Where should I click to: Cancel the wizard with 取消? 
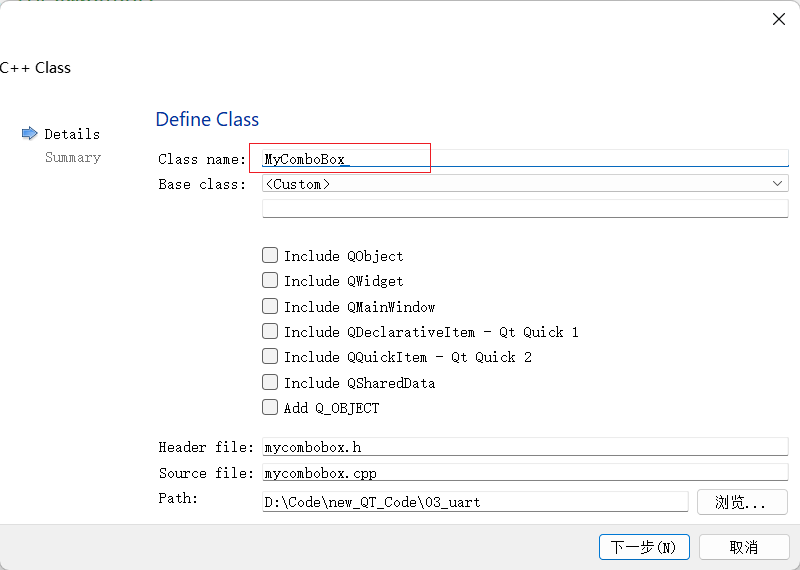pos(744,547)
